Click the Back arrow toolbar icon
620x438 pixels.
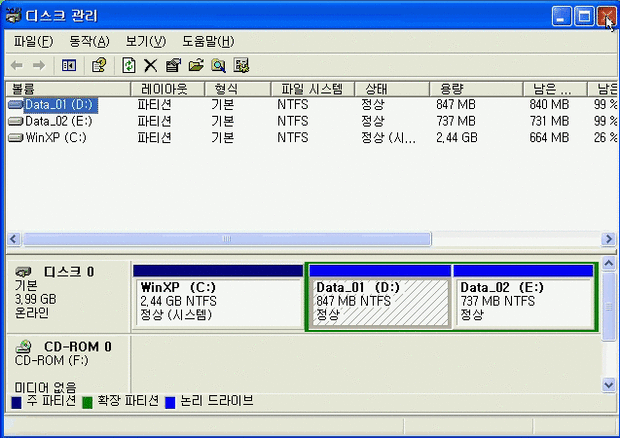pos(17,65)
